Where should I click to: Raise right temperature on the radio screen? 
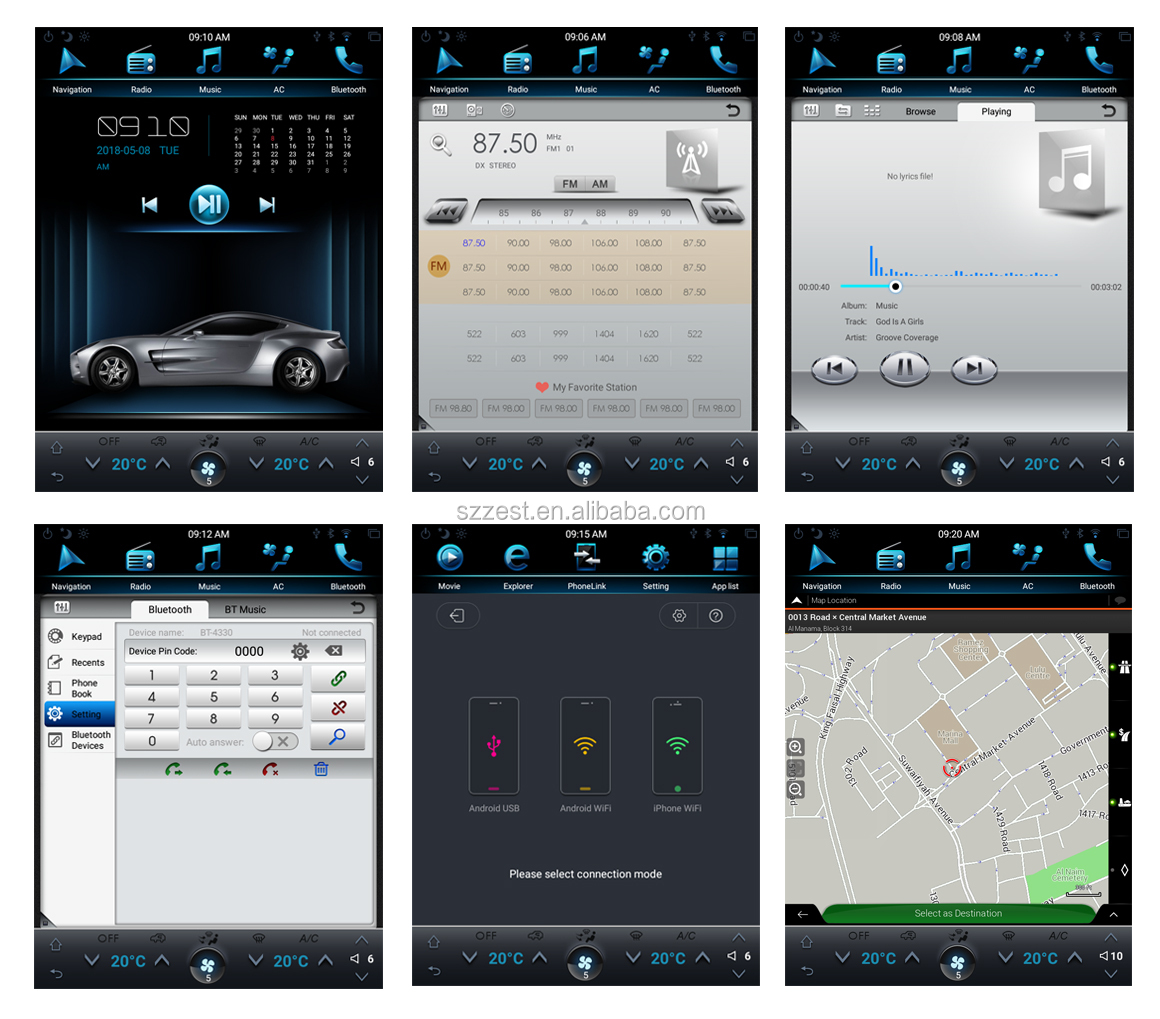[x=701, y=464]
